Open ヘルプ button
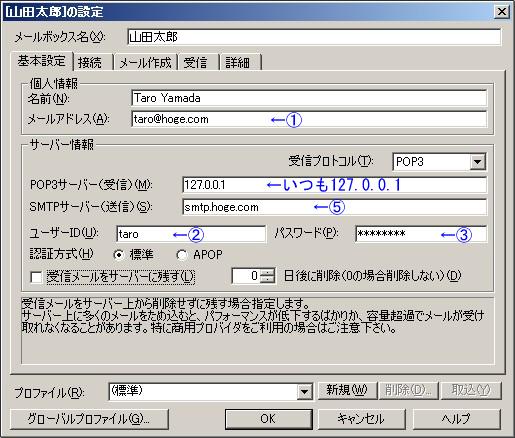Image resolution: width=515 pixels, height=438 pixels. click(x=457, y=419)
